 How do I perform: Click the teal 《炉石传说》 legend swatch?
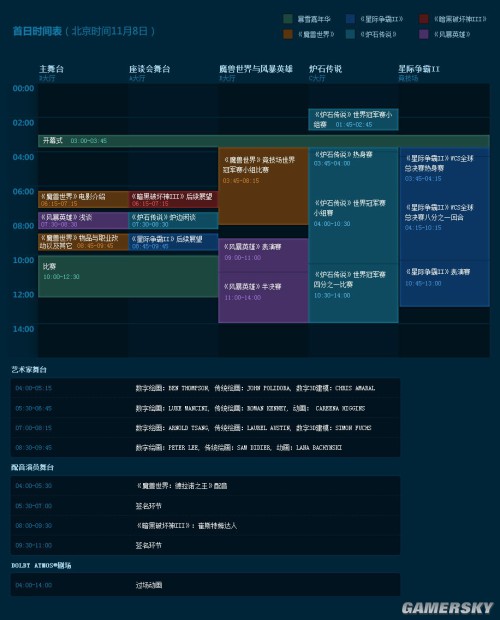coord(350,34)
